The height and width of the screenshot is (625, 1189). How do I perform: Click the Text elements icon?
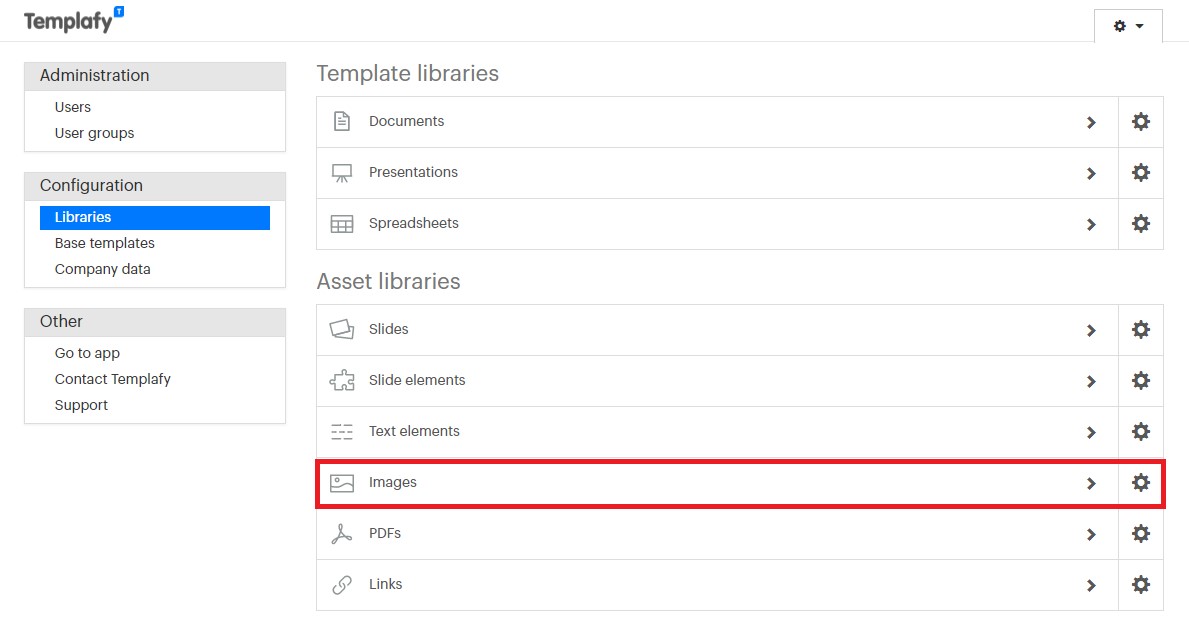(341, 431)
